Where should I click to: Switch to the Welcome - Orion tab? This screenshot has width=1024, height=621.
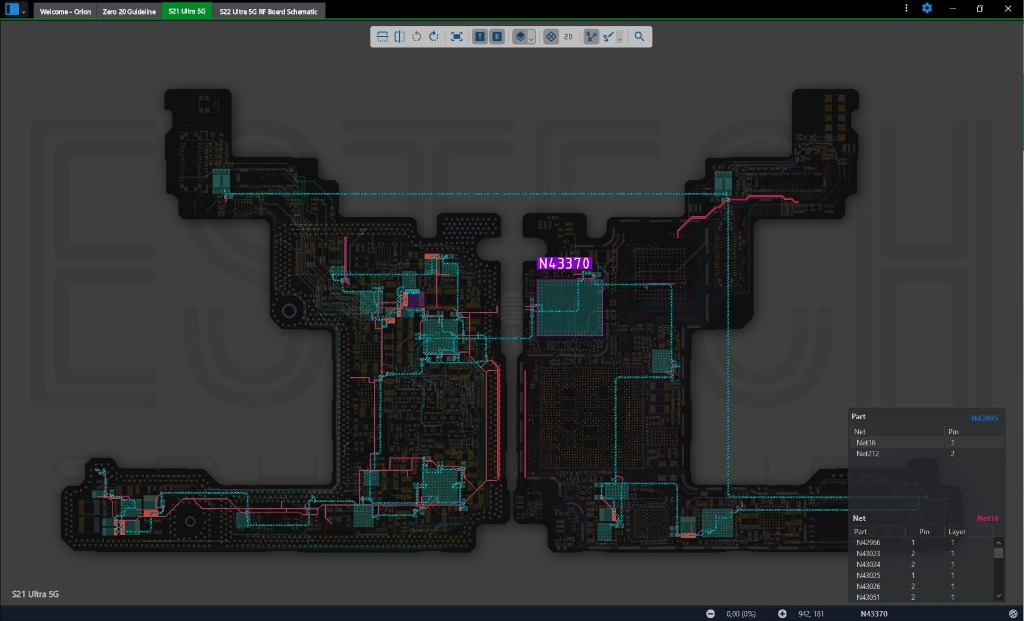click(x=65, y=11)
